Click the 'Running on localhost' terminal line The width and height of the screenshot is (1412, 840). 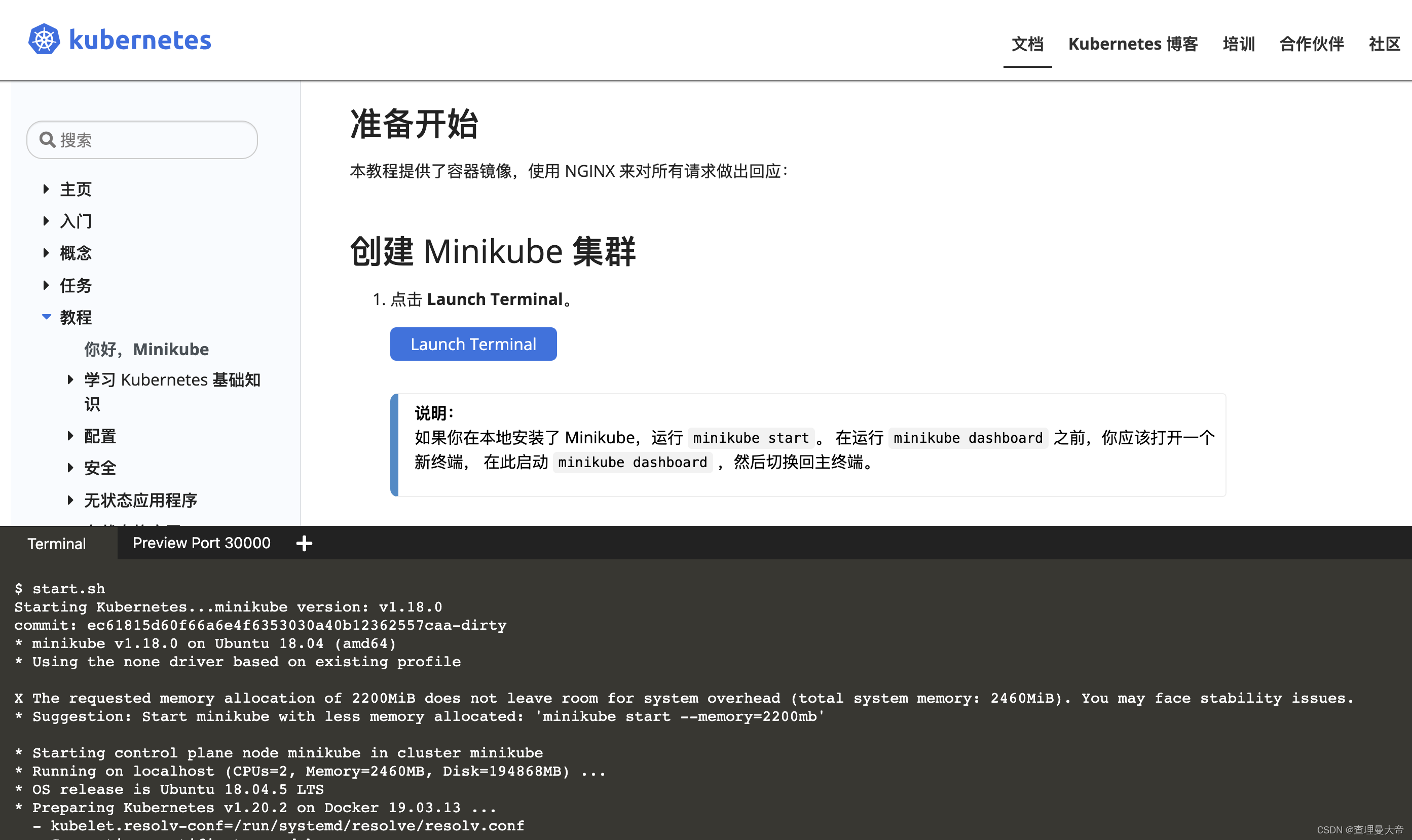310,771
